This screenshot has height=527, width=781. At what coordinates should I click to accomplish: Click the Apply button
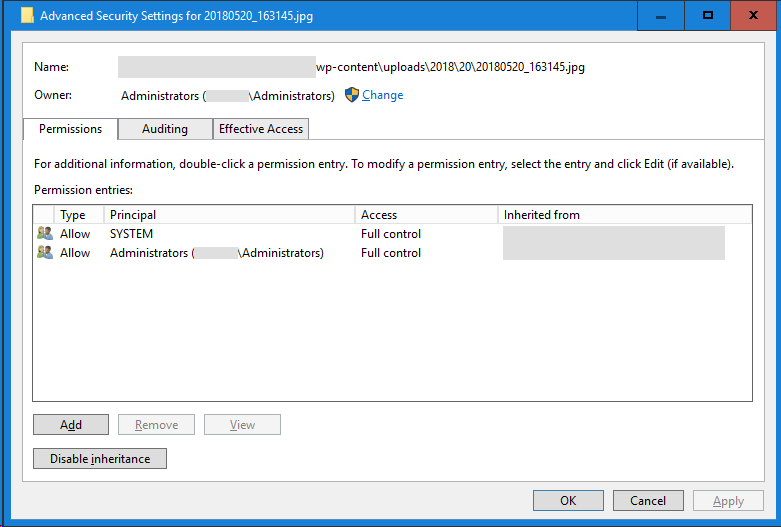click(x=728, y=501)
